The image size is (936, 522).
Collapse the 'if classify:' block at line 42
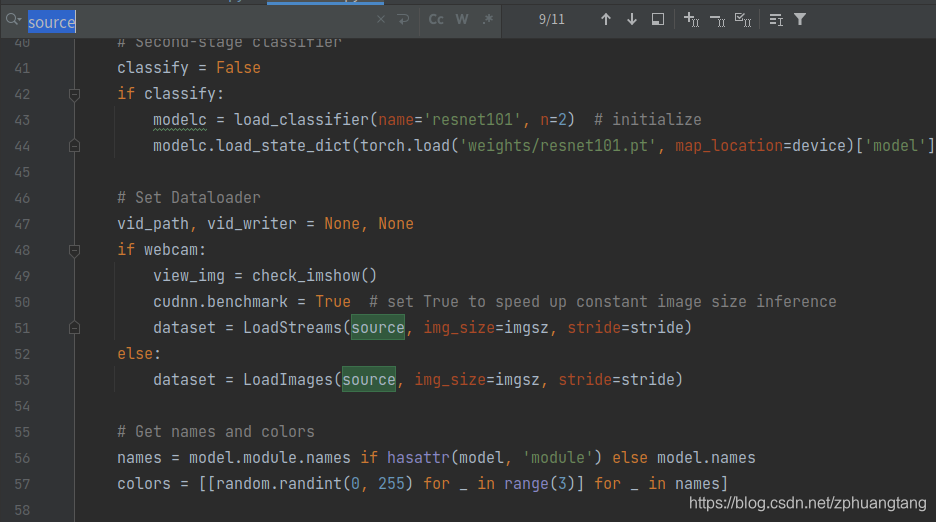click(74, 94)
